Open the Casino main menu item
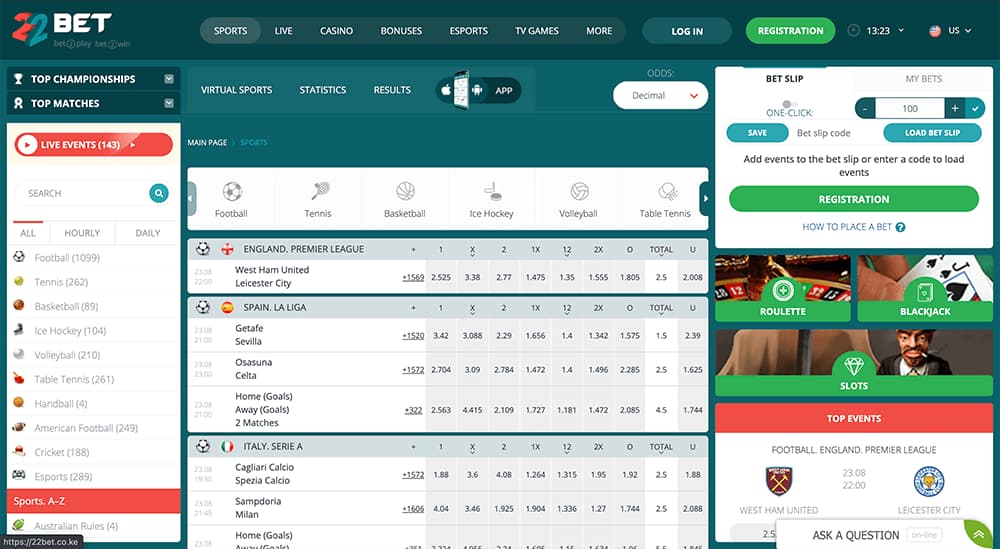Image resolution: width=1000 pixels, height=549 pixels. [x=336, y=31]
